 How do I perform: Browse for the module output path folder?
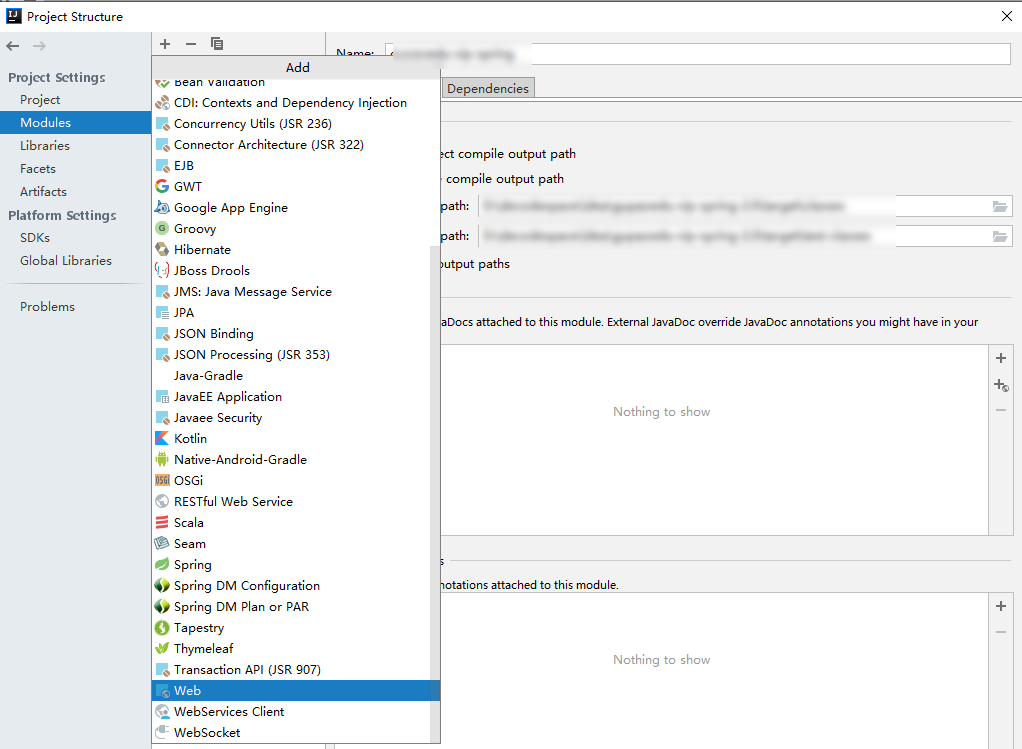point(1000,207)
